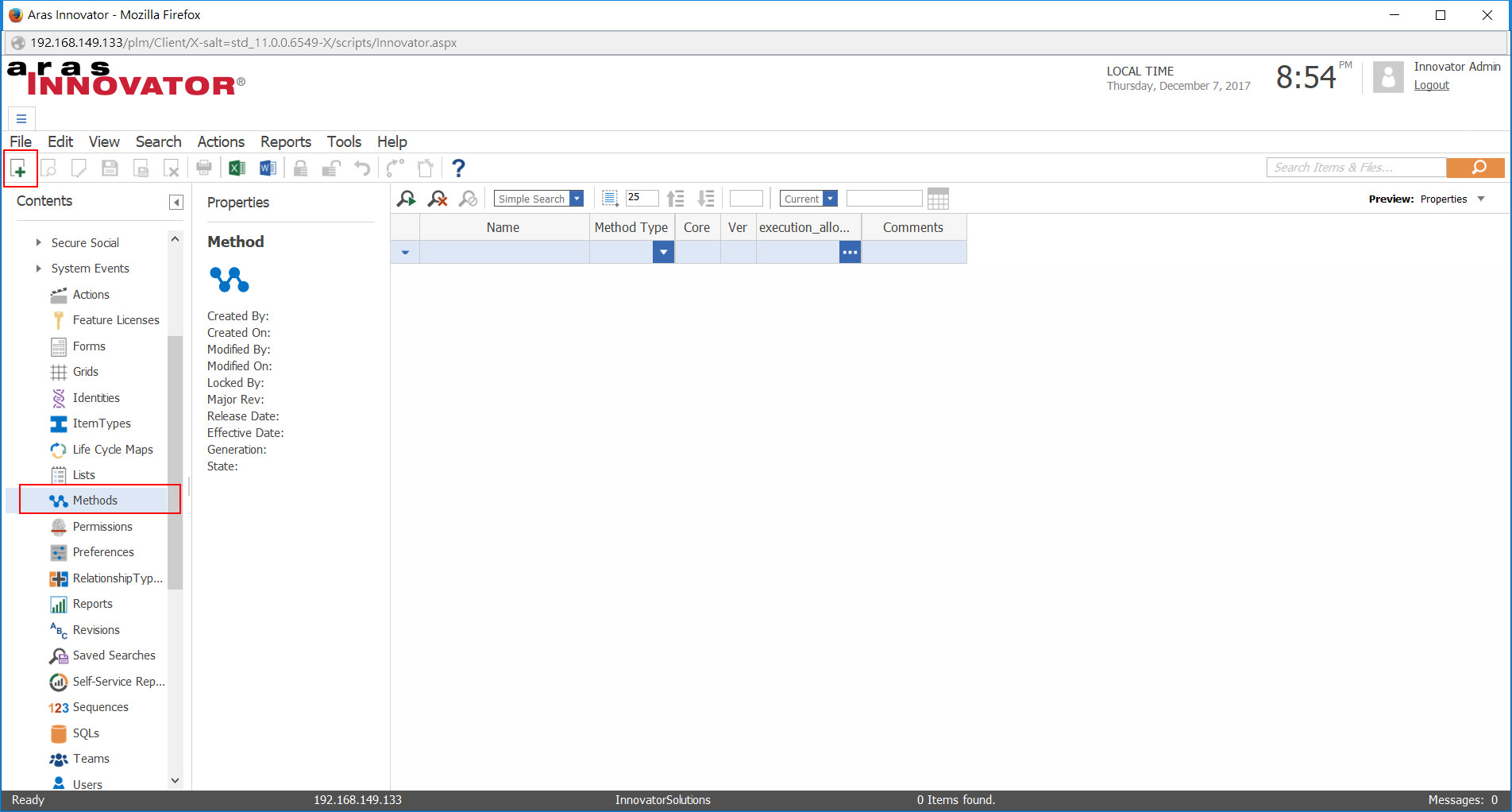Clear search criteria icon
The image size is (1512, 812).
[438, 199]
